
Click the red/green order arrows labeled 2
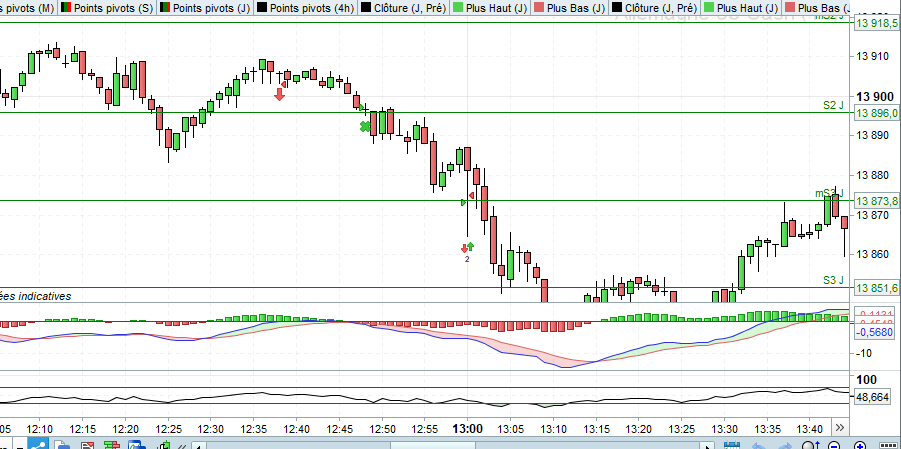(467, 248)
